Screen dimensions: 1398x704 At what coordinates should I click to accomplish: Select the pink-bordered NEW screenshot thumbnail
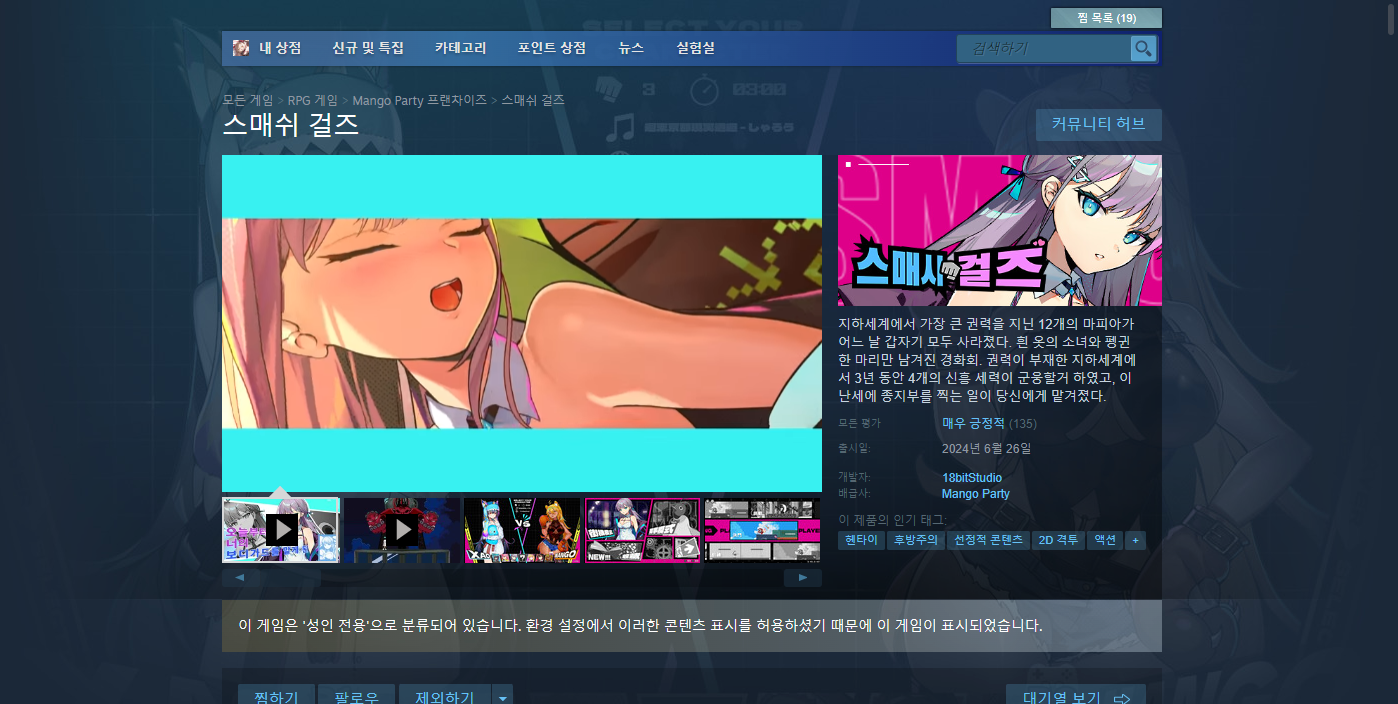pos(643,530)
